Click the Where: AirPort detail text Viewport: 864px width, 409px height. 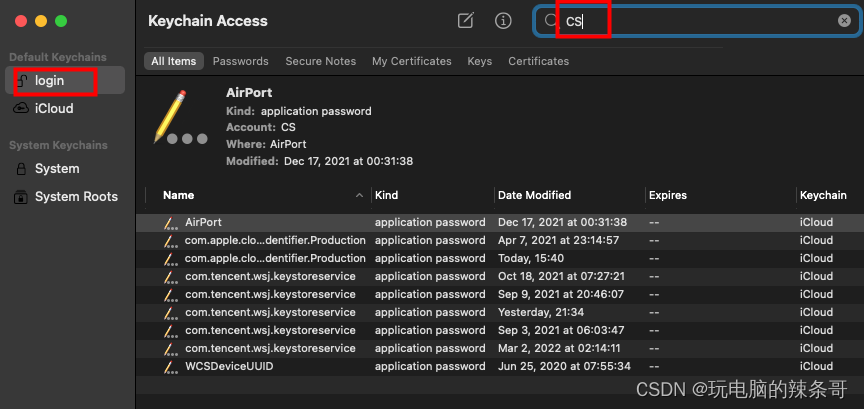pos(266,144)
